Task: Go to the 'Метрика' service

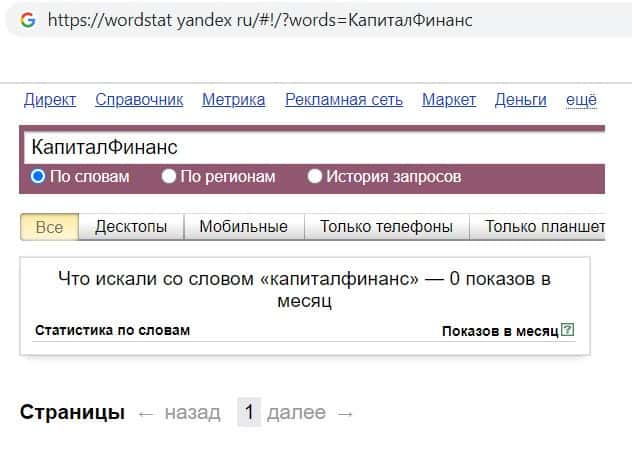Action: click(233, 99)
